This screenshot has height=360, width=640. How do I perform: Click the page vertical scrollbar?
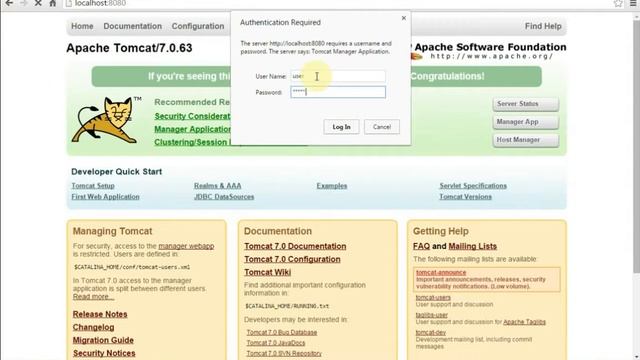(x=636, y=147)
